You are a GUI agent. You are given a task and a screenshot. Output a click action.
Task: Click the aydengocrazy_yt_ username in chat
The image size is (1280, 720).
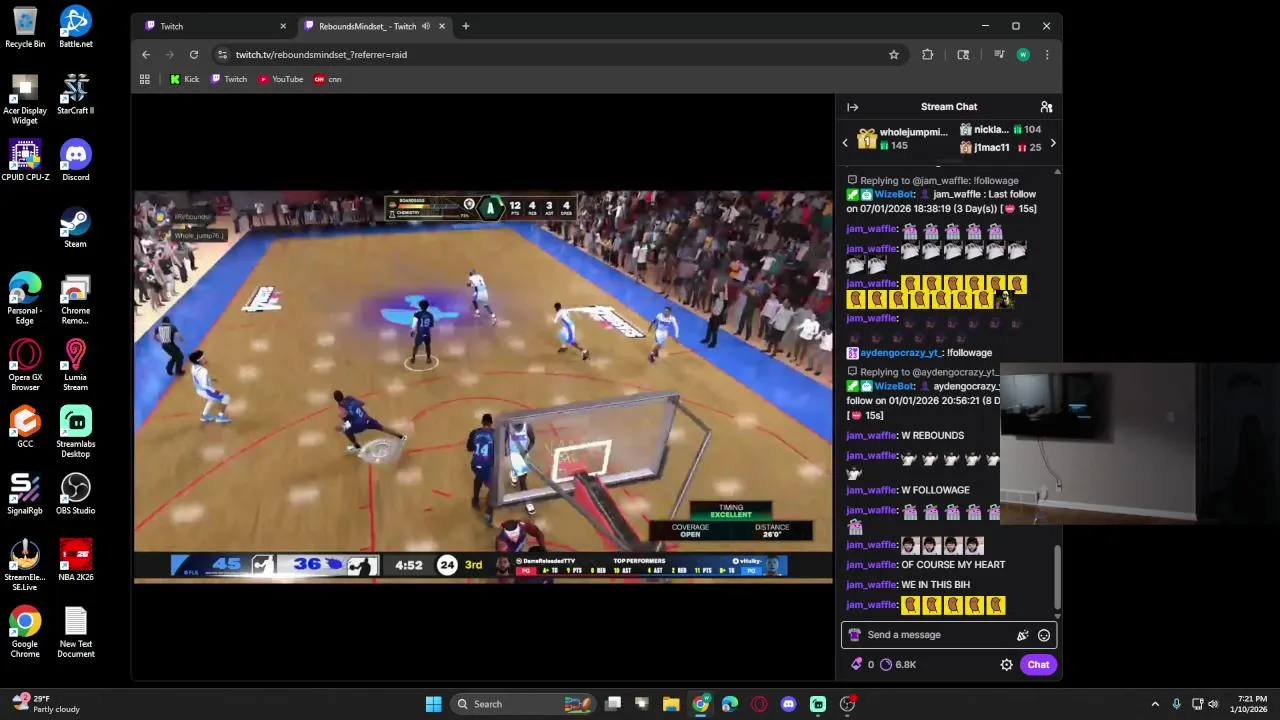(899, 353)
